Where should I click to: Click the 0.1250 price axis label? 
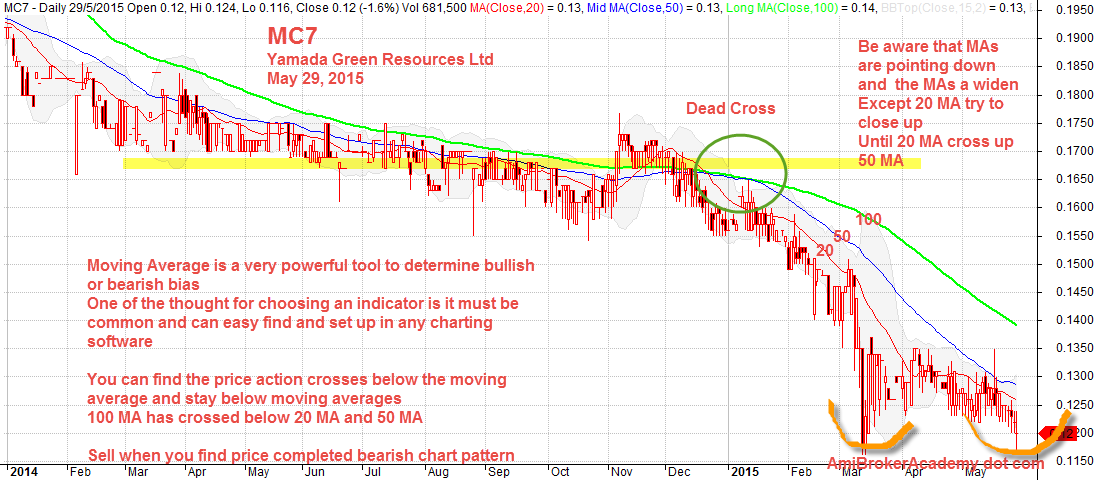(1075, 406)
